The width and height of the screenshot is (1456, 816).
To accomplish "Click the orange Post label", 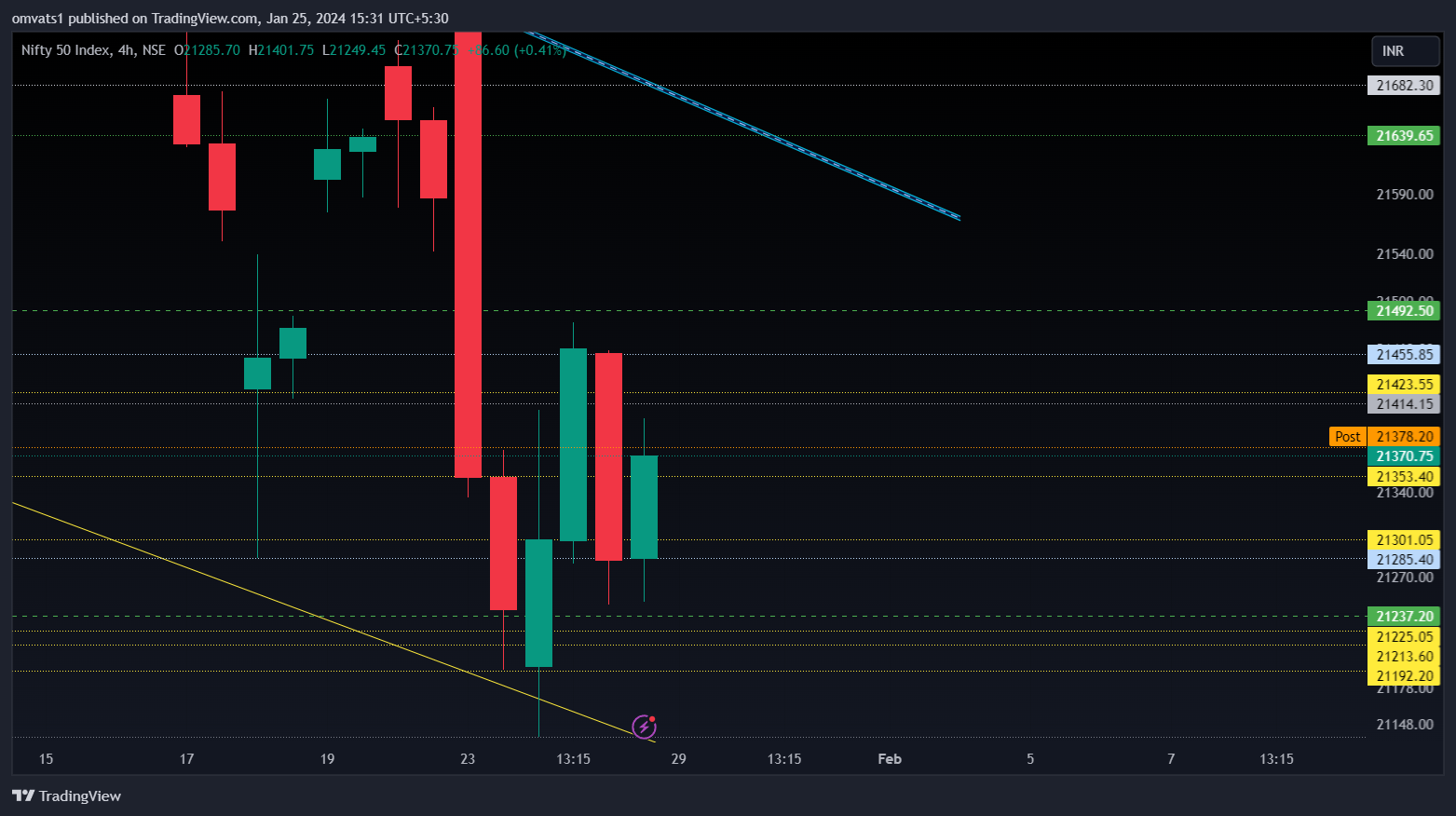I will pyautogui.click(x=1347, y=437).
